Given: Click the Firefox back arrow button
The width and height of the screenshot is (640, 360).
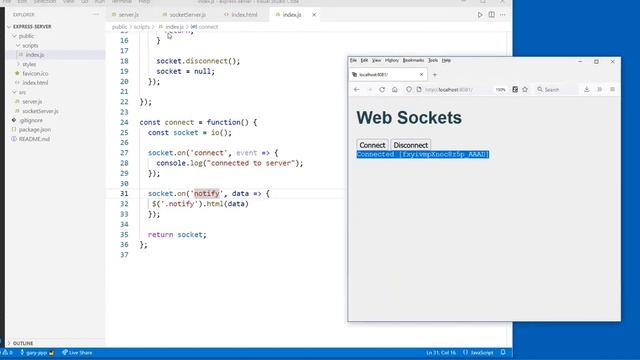Looking at the screenshot, I should [x=357, y=89].
